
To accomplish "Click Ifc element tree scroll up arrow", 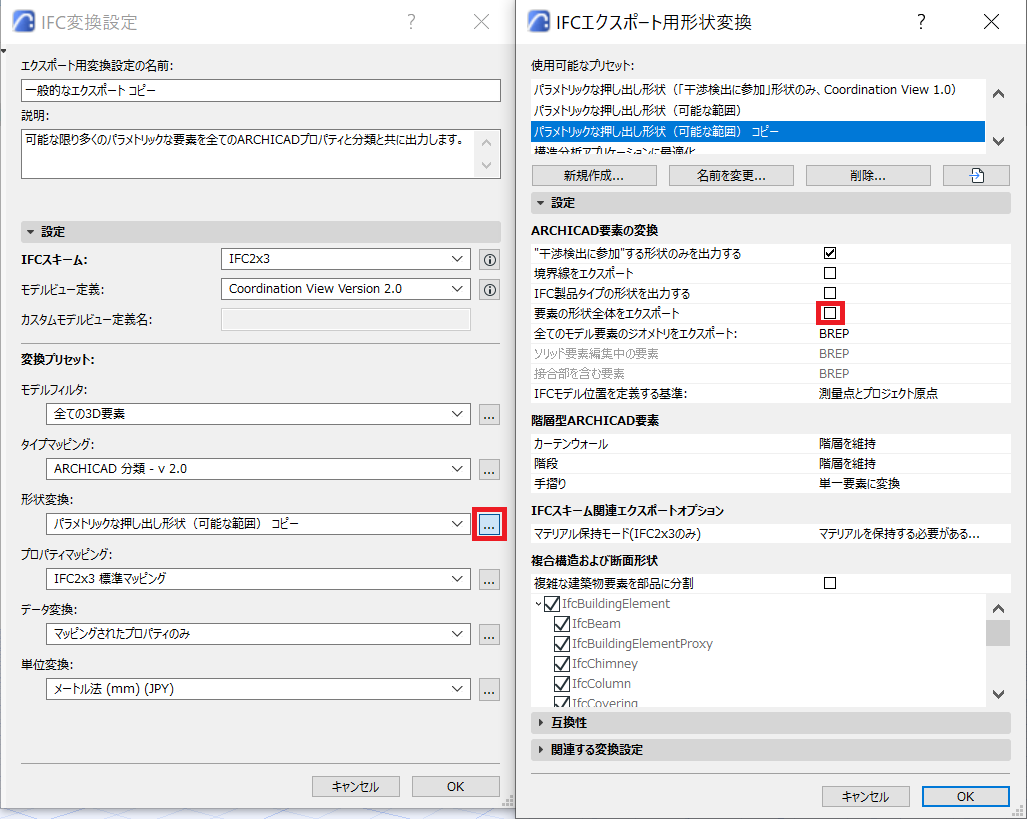I will click(x=998, y=609).
